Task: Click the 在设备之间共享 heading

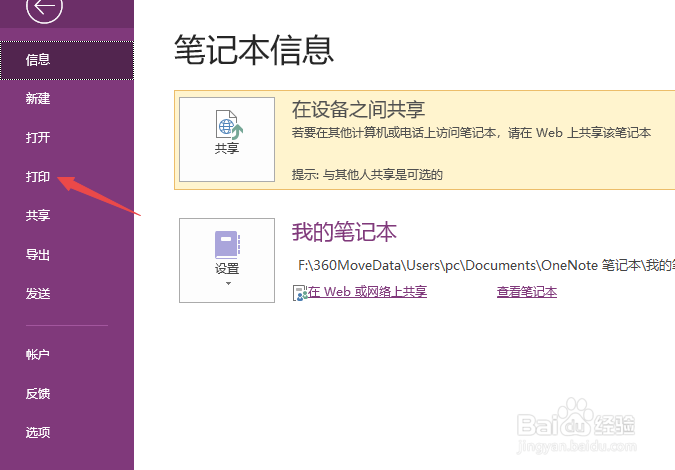Action: (358, 109)
